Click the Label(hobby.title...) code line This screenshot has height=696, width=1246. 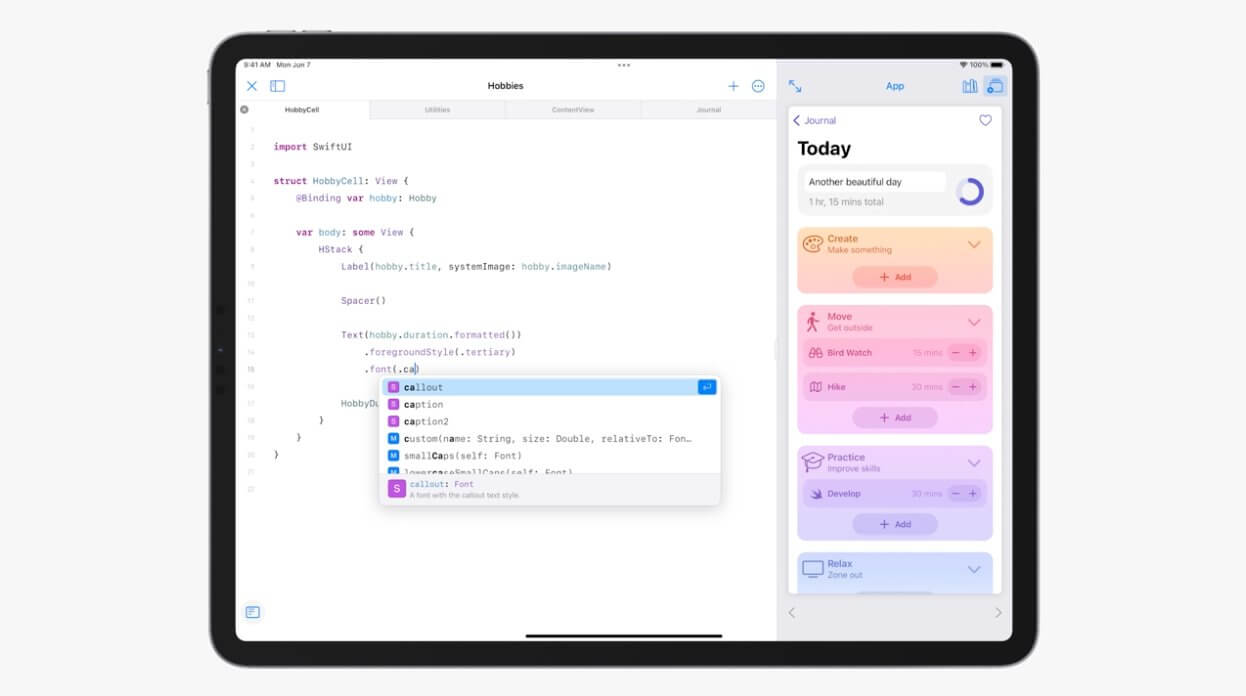476,267
